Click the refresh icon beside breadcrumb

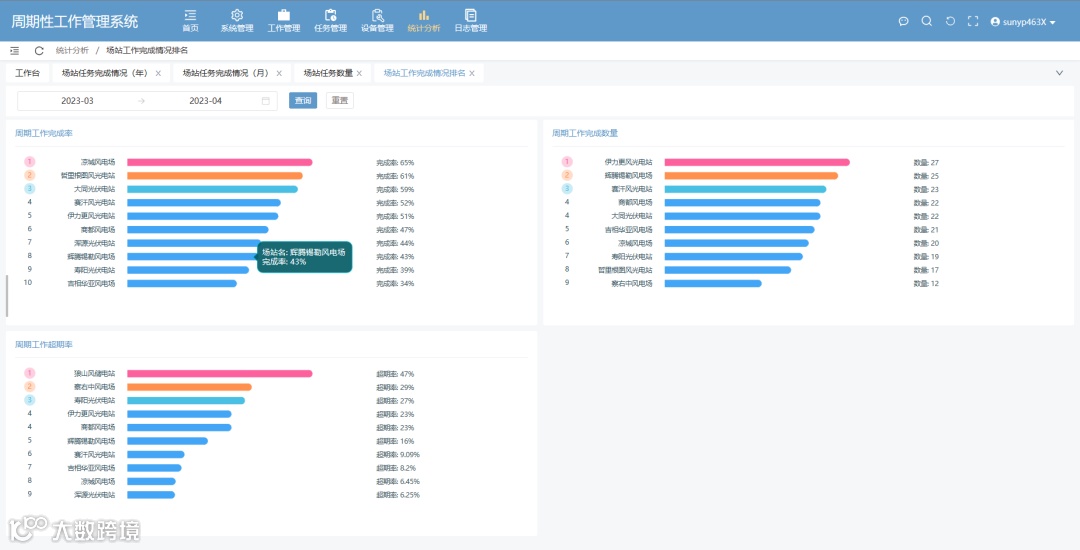point(39,51)
